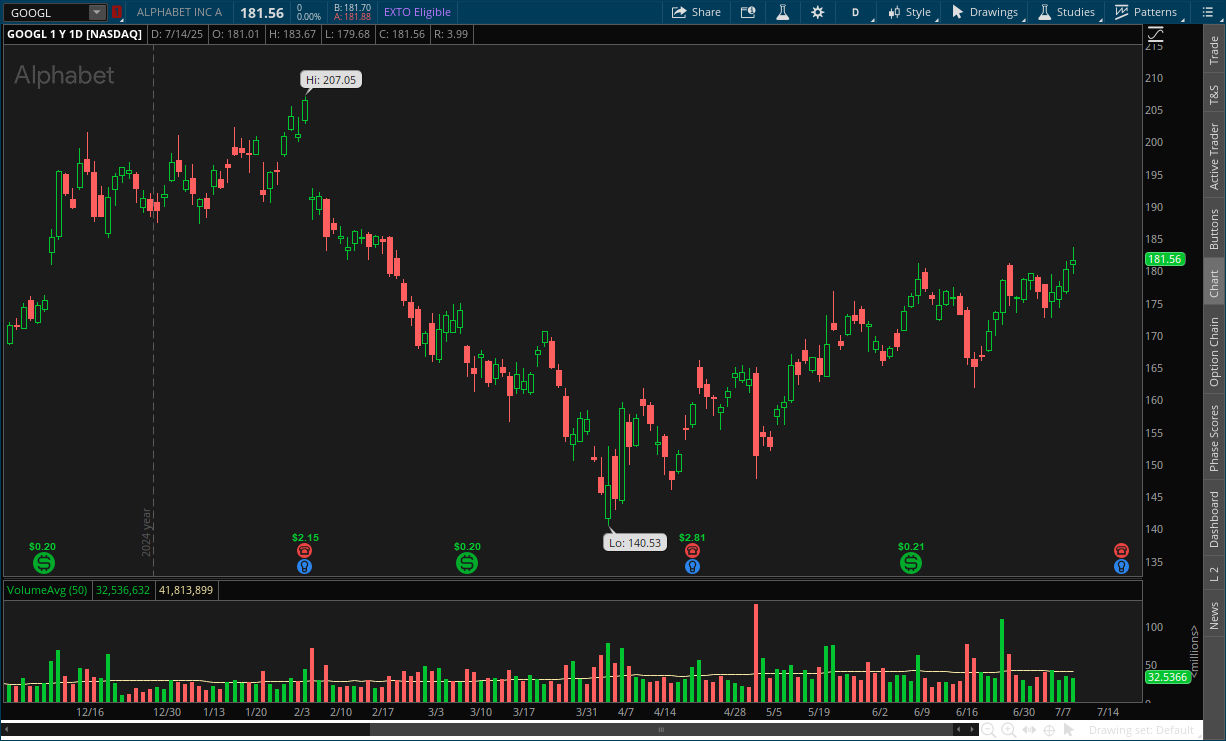1226x741 pixels.
Task: Click the order entry tools icon
Action: coord(748,12)
